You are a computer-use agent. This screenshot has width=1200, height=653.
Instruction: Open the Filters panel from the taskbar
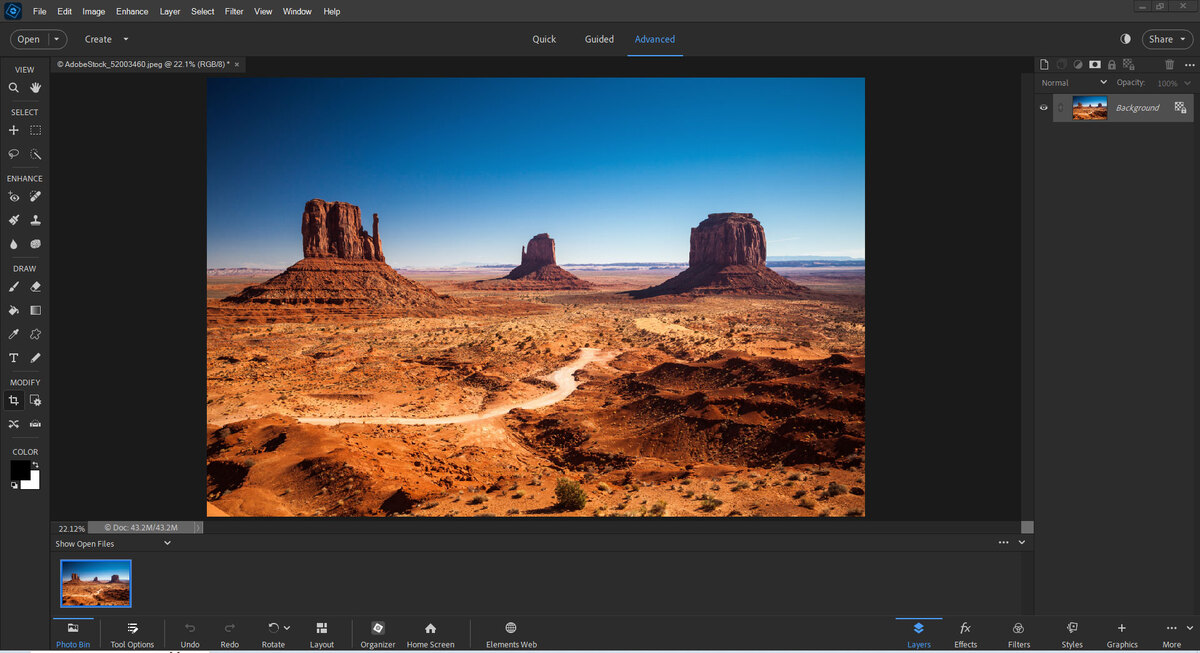click(1019, 635)
